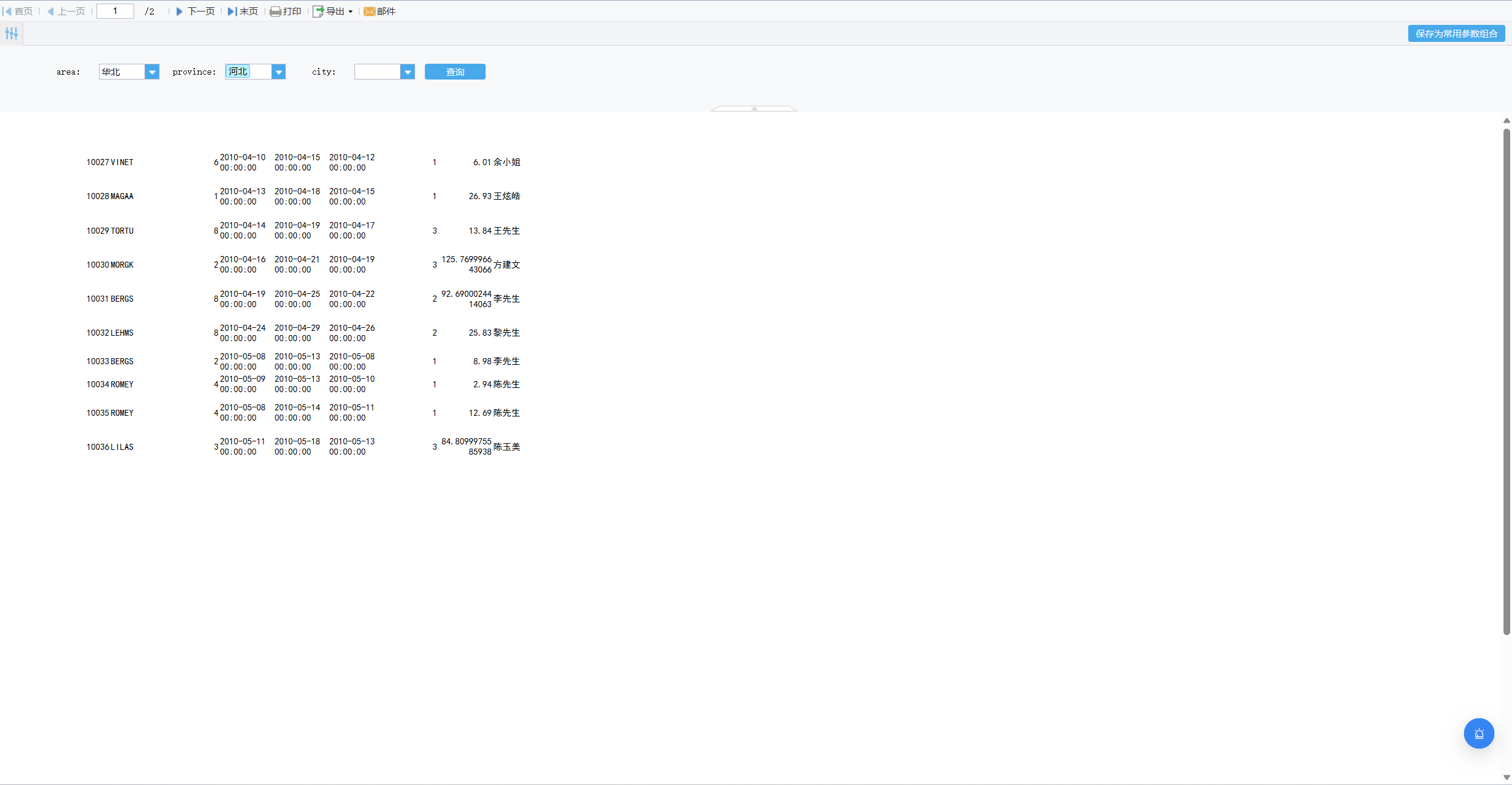Expand the area dropdown arrow
Viewport: 1512px width, 785px height.
click(152, 72)
